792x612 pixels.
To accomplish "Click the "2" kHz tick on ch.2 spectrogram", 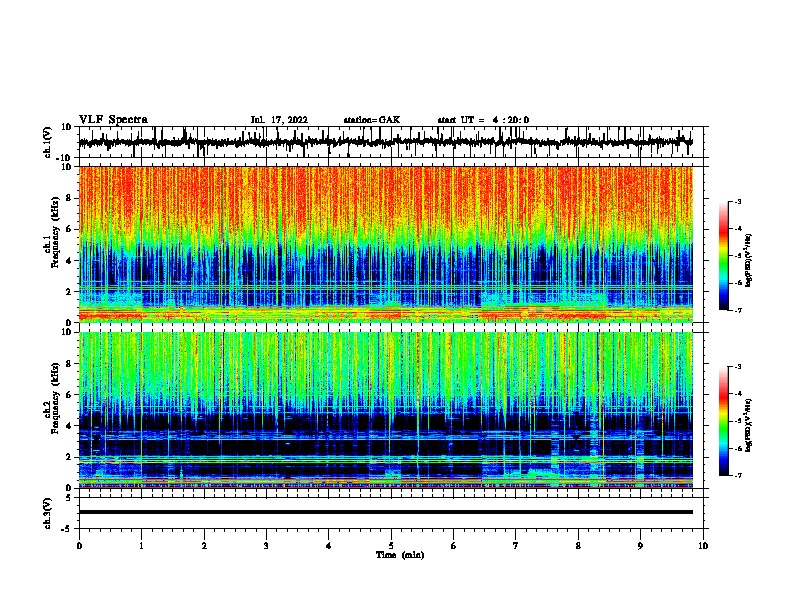I will click(69, 457).
